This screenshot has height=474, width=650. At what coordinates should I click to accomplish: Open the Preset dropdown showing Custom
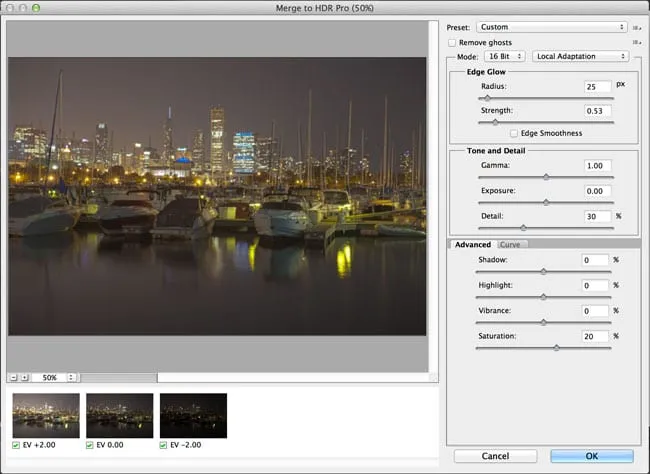(x=551, y=27)
